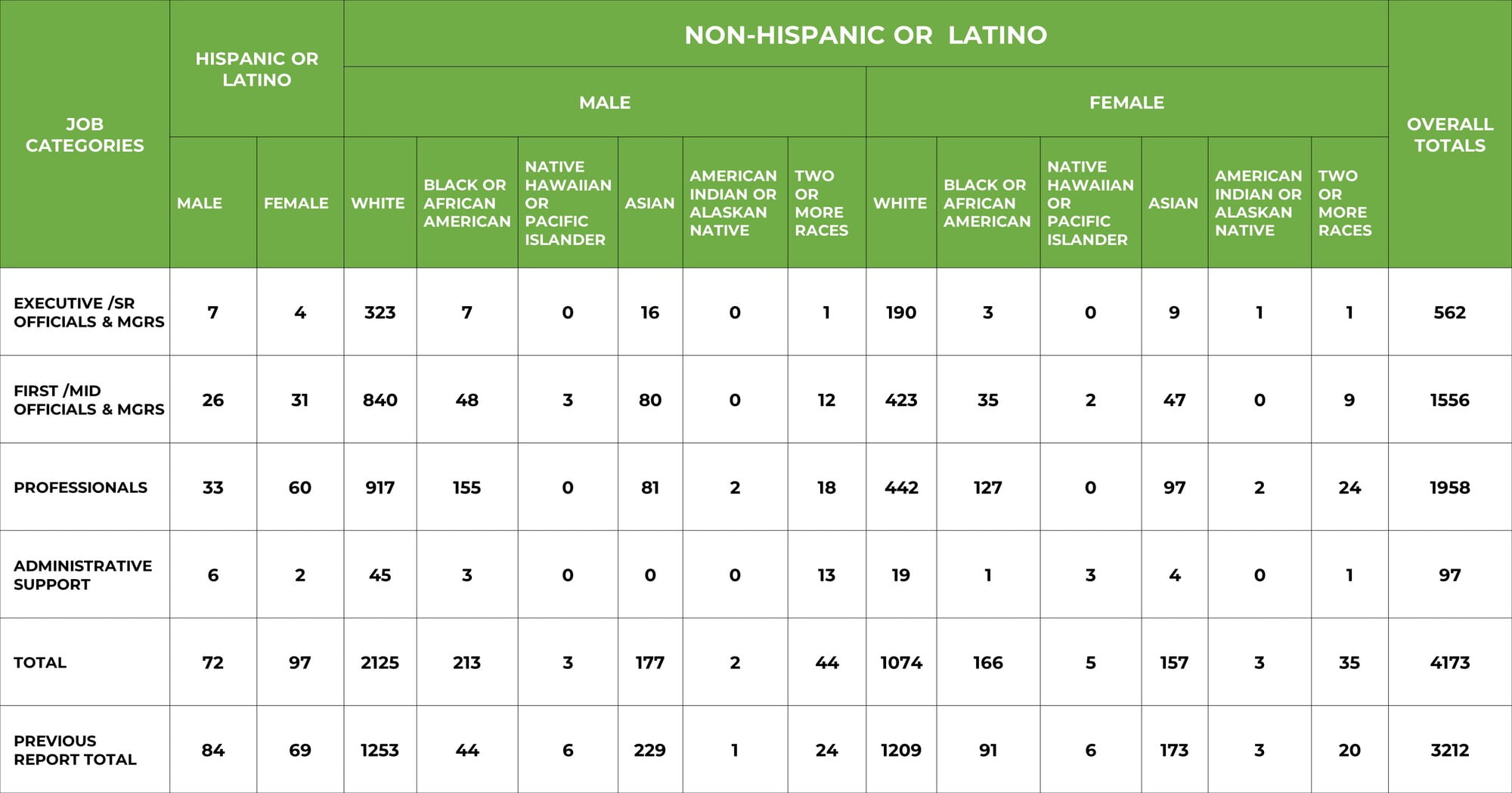The width and height of the screenshot is (1512, 793).
Task: Select the JOB CATEGORIES header cell
Action: click(x=85, y=135)
